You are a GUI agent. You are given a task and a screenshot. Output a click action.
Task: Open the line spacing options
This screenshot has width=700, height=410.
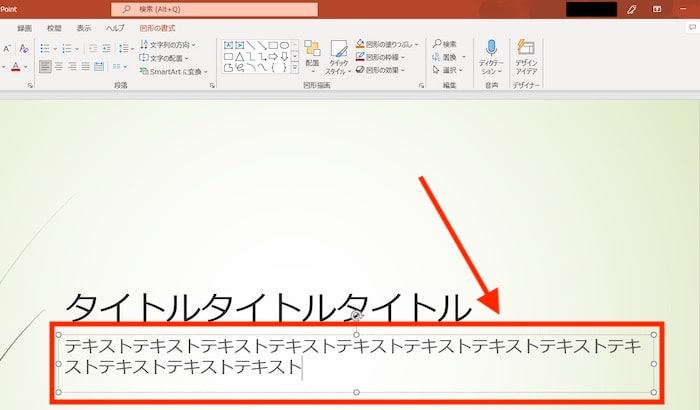125,48
